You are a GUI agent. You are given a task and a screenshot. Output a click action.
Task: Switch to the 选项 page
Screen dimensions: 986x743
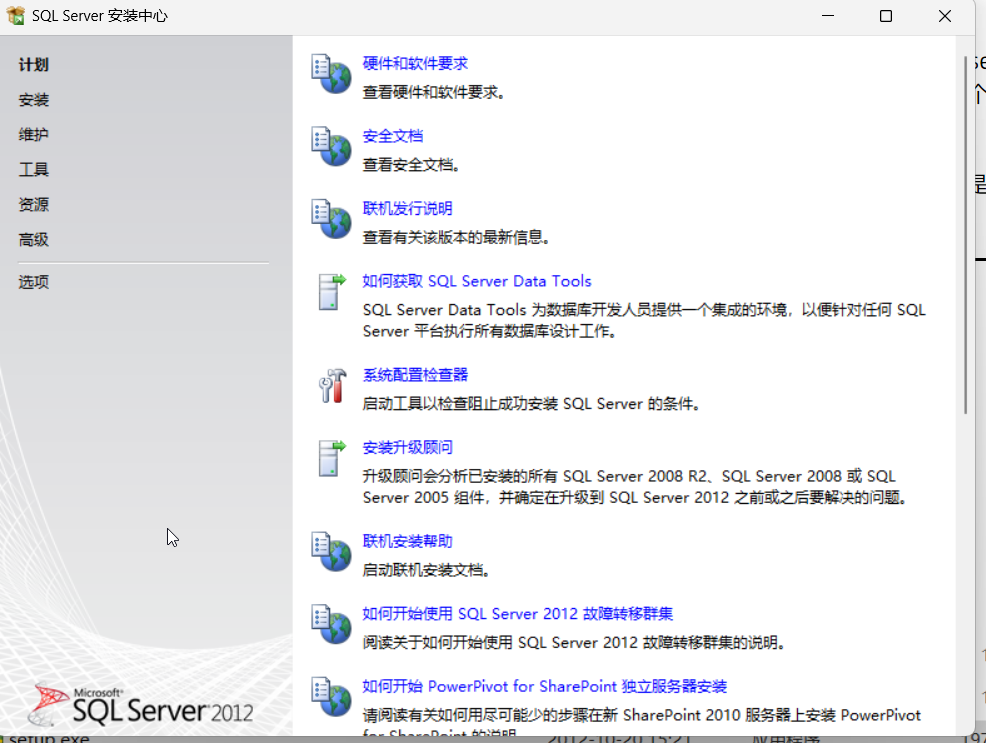[33, 282]
